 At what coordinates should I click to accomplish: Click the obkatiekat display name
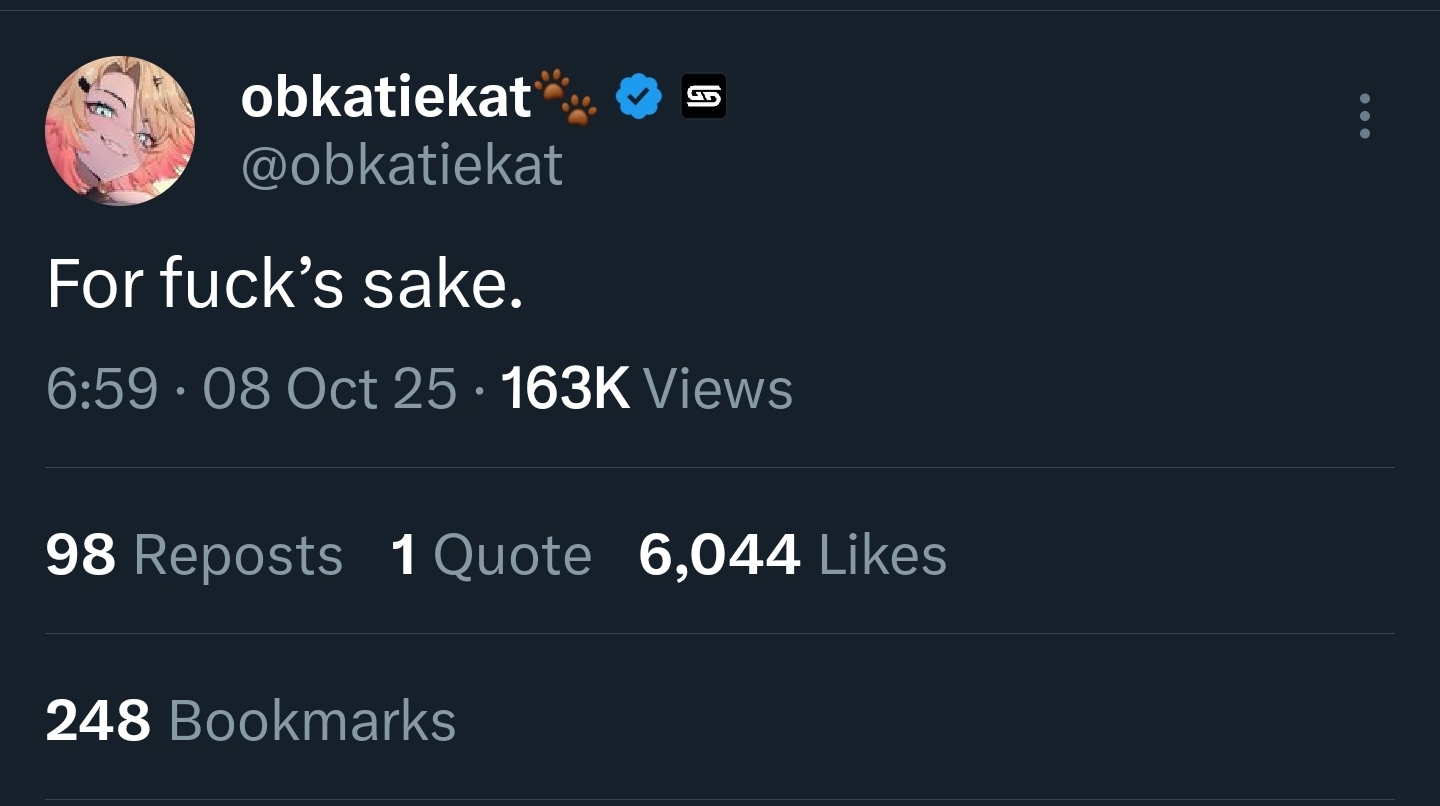click(386, 97)
